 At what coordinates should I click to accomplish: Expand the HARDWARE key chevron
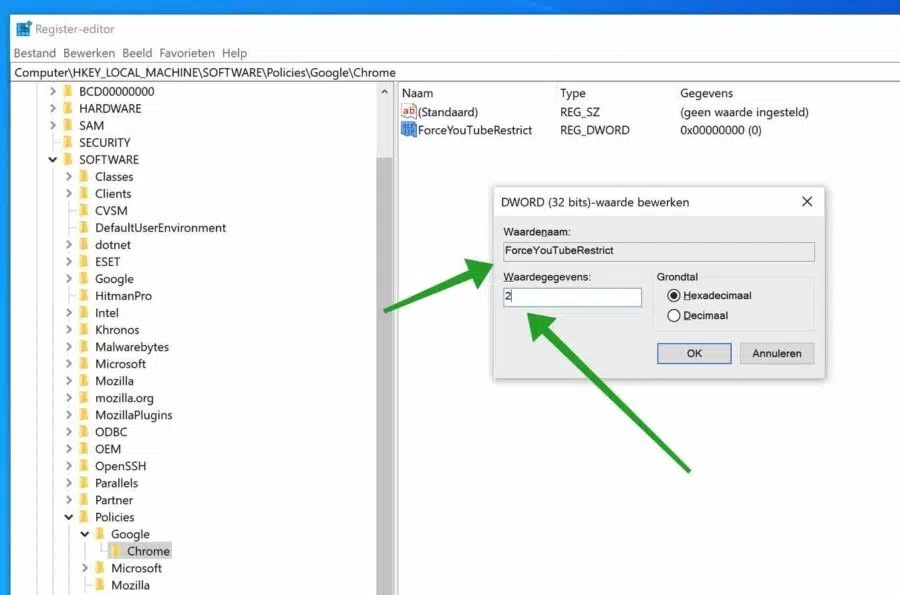pos(53,108)
